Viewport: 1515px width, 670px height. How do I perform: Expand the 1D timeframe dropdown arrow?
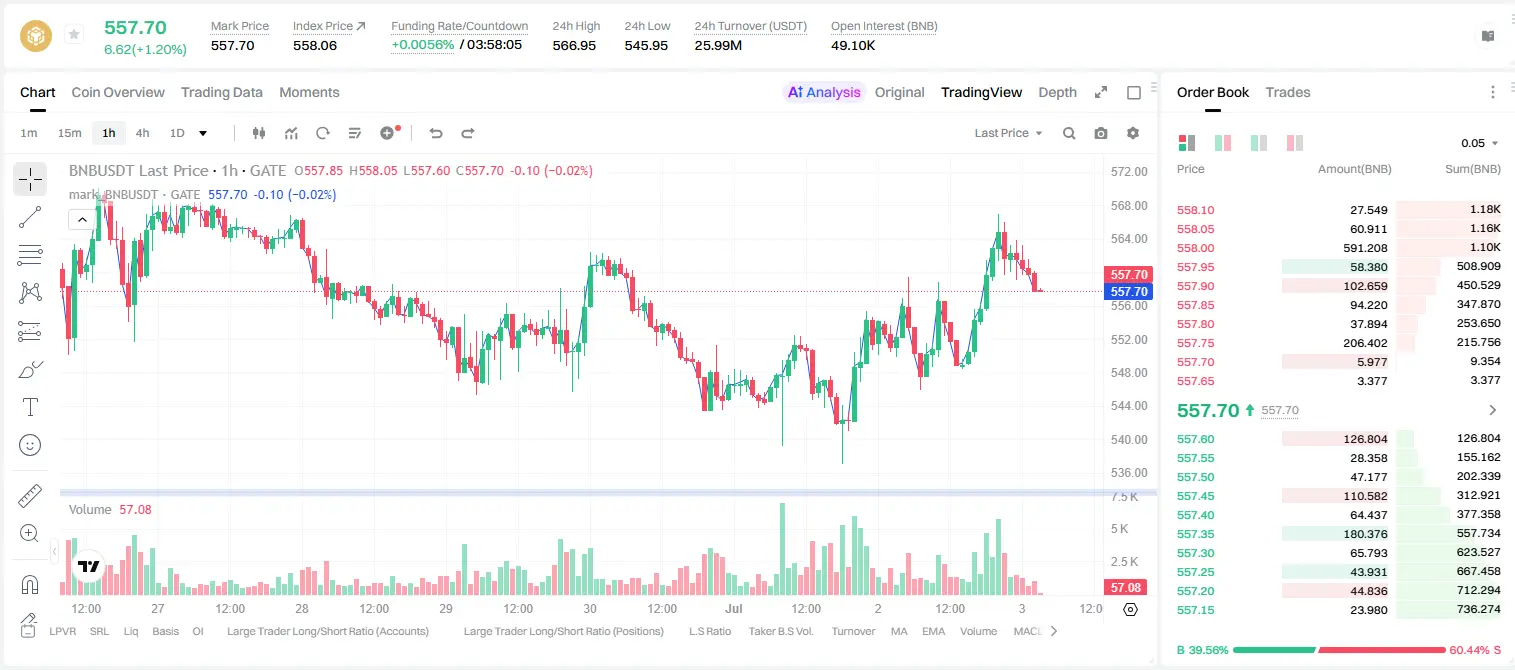click(203, 133)
